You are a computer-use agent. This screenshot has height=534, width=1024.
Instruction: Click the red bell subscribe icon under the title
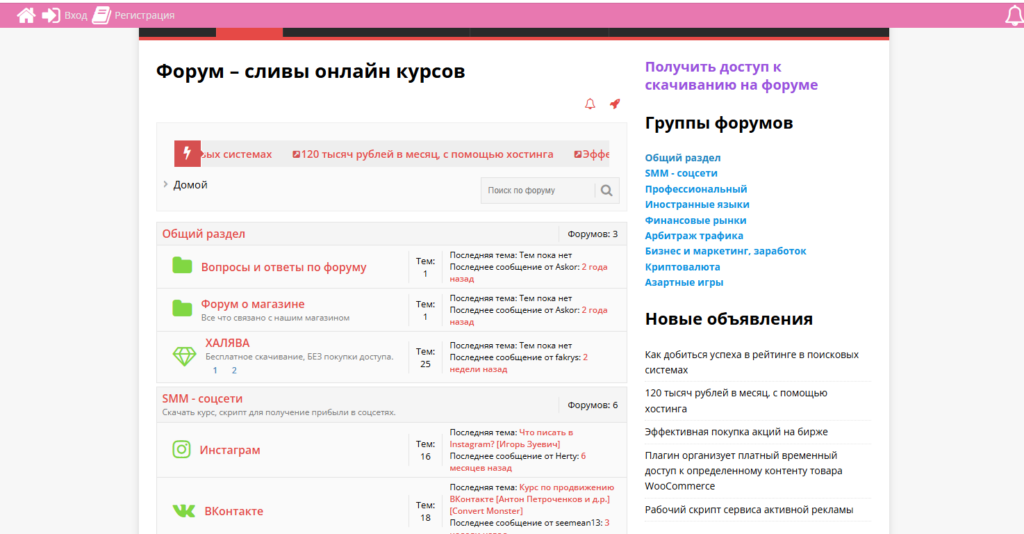coord(590,104)
